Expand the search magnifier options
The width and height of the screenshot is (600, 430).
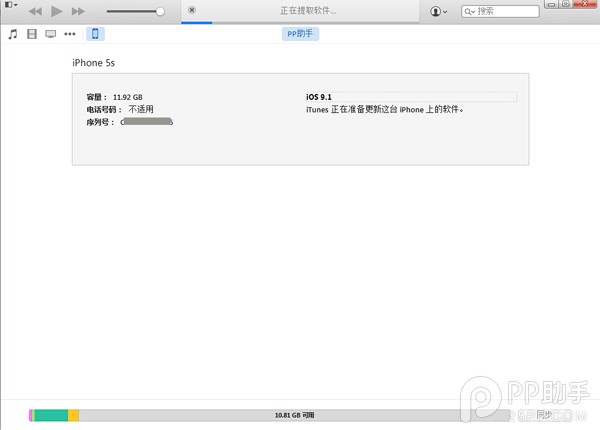pos(470,11)
